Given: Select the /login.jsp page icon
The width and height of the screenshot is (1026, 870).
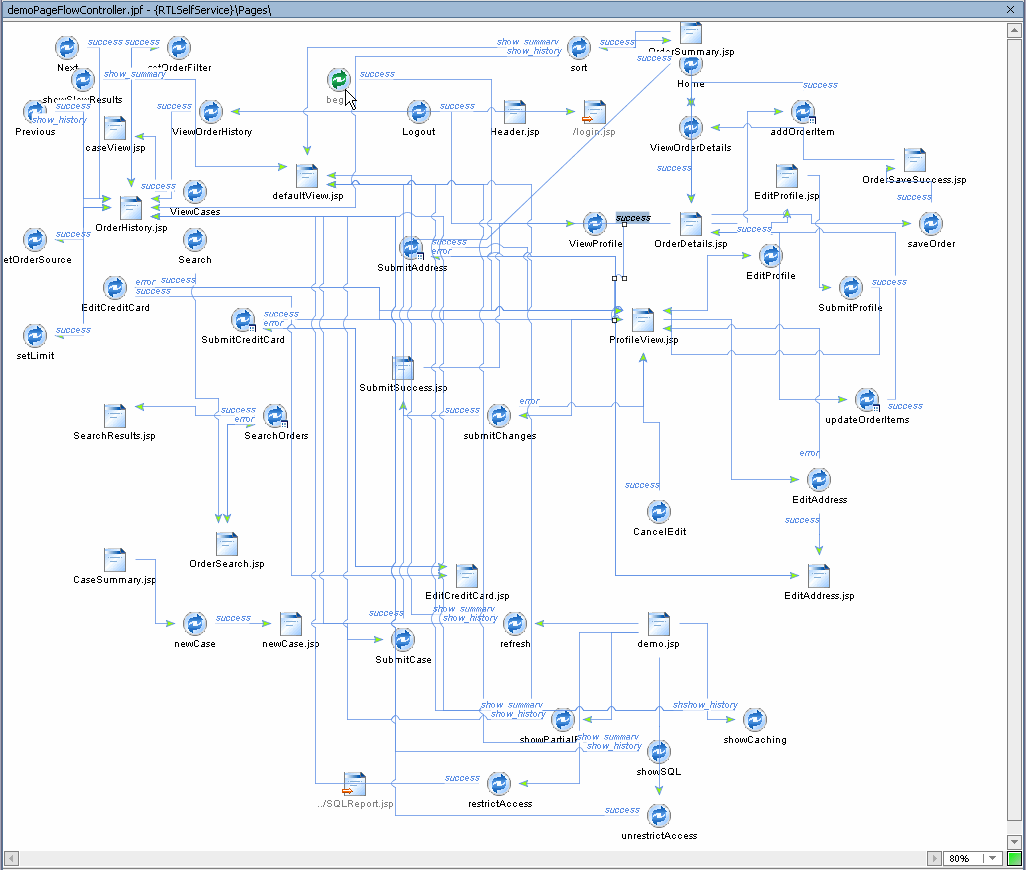Looking at the screenshot, I should pyautogui.click(x=594, y=112).
